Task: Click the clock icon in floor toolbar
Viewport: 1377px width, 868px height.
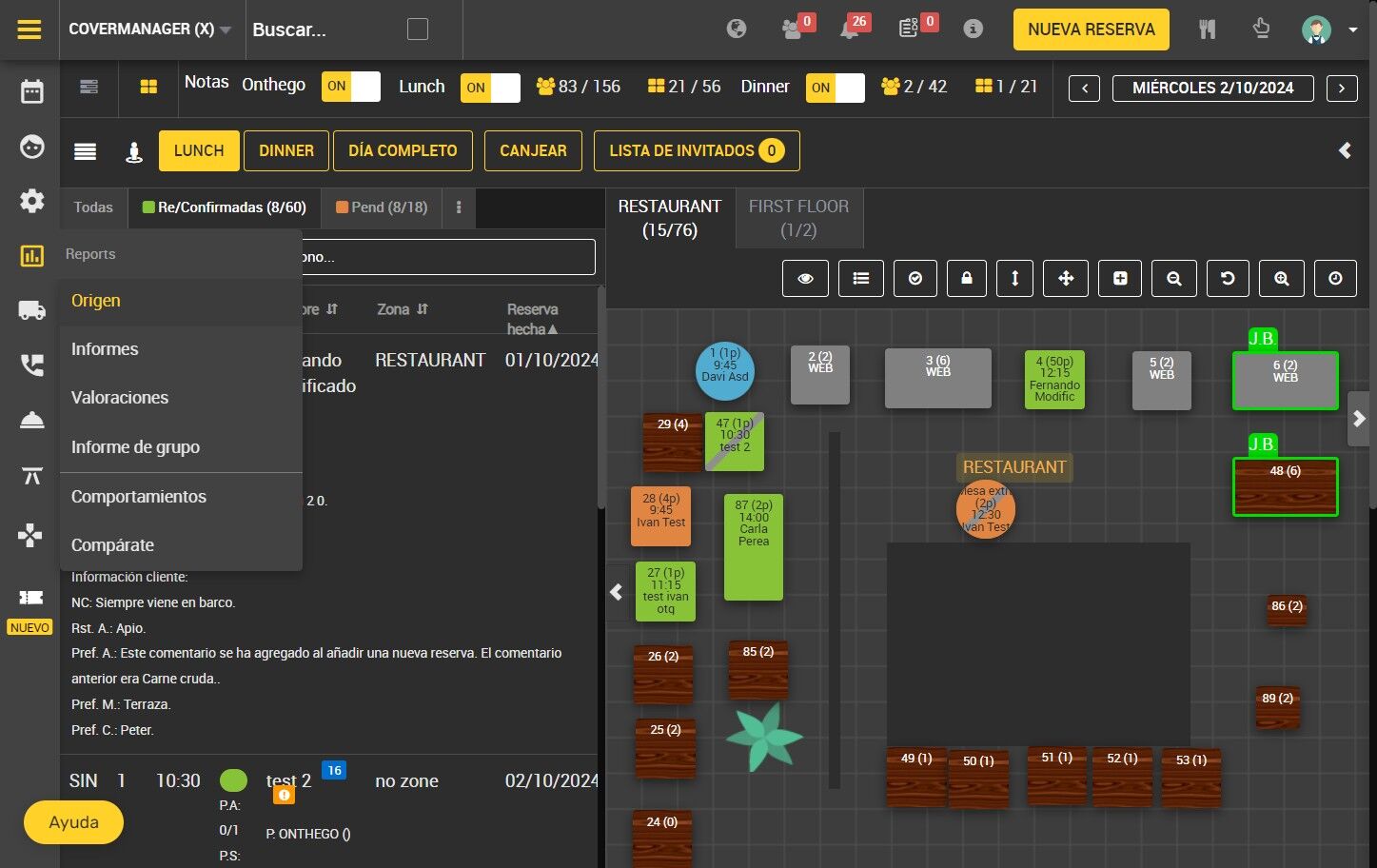Action: tap(1335, 278)
